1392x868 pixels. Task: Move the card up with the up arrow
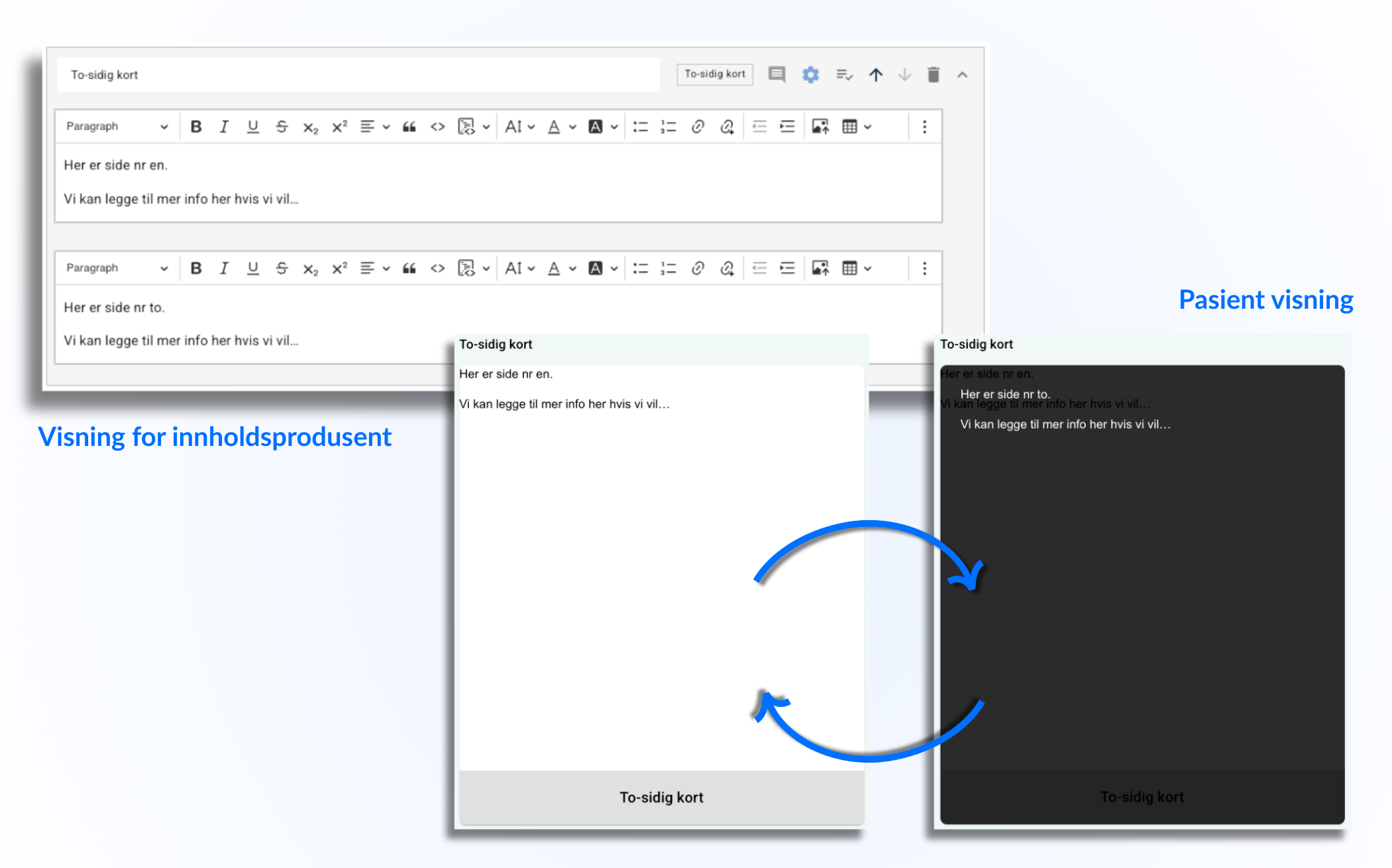pyautogui.click(x=875, y=75)
